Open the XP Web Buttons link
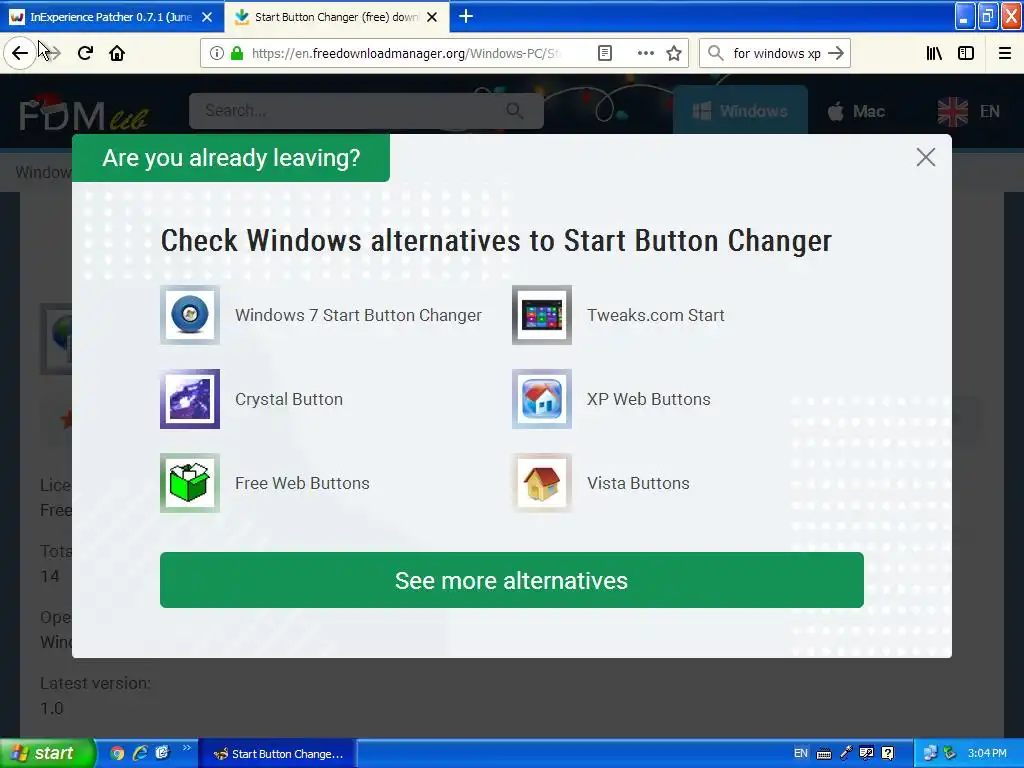Viewport: 1024px width, 768px height. 648,399
